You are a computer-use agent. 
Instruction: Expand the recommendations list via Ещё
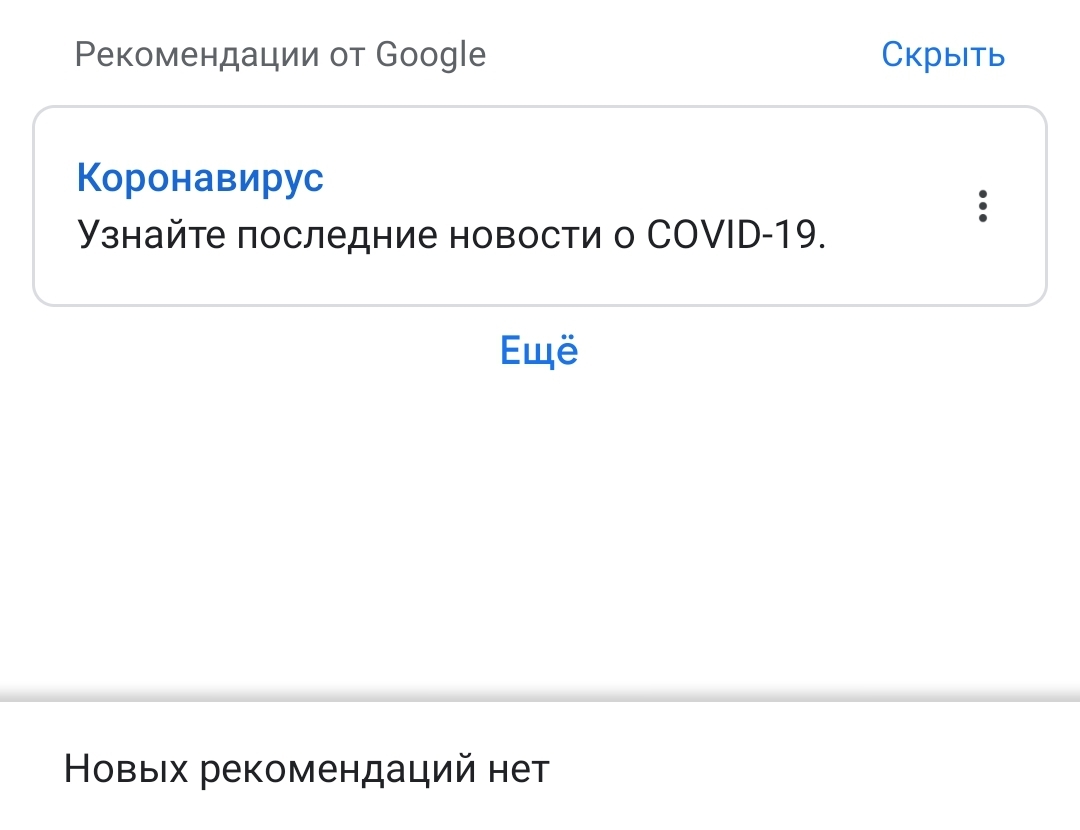tap(539, 350)
